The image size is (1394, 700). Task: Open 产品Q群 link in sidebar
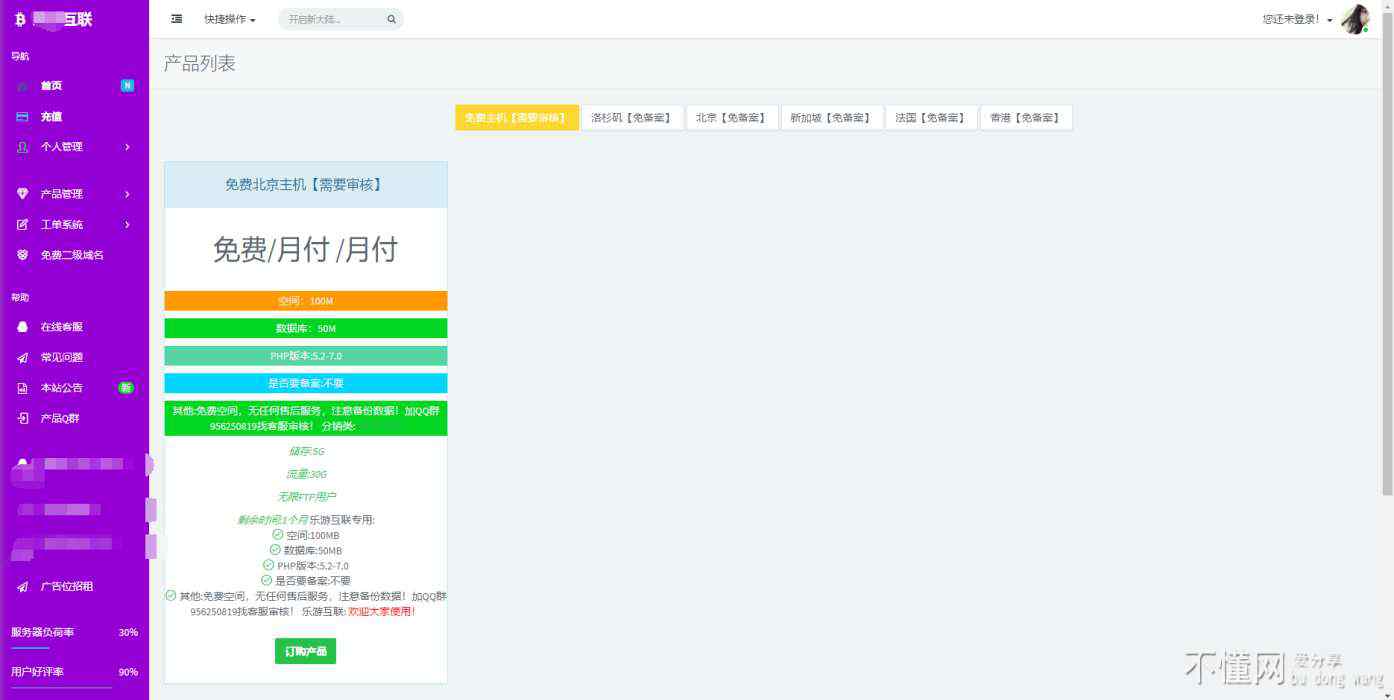click(59, 419)
